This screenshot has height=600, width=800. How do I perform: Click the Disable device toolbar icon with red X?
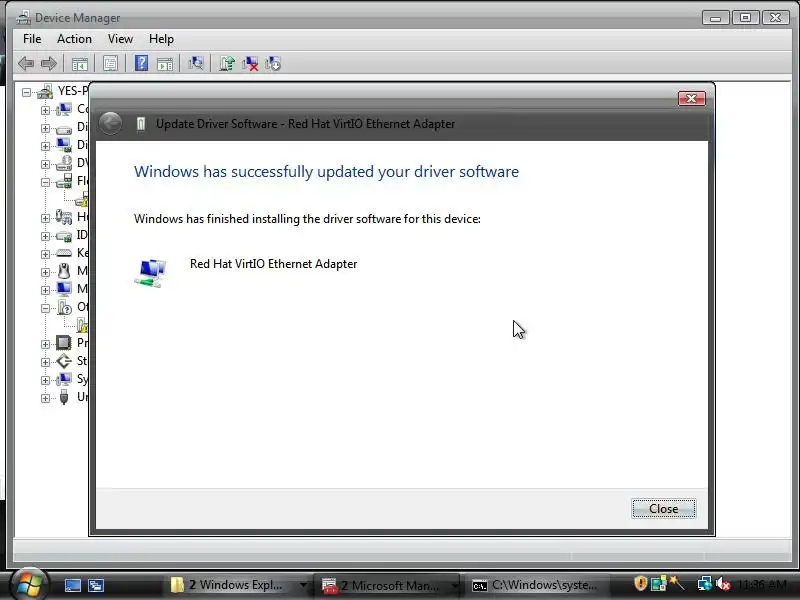tap(250, 63)
